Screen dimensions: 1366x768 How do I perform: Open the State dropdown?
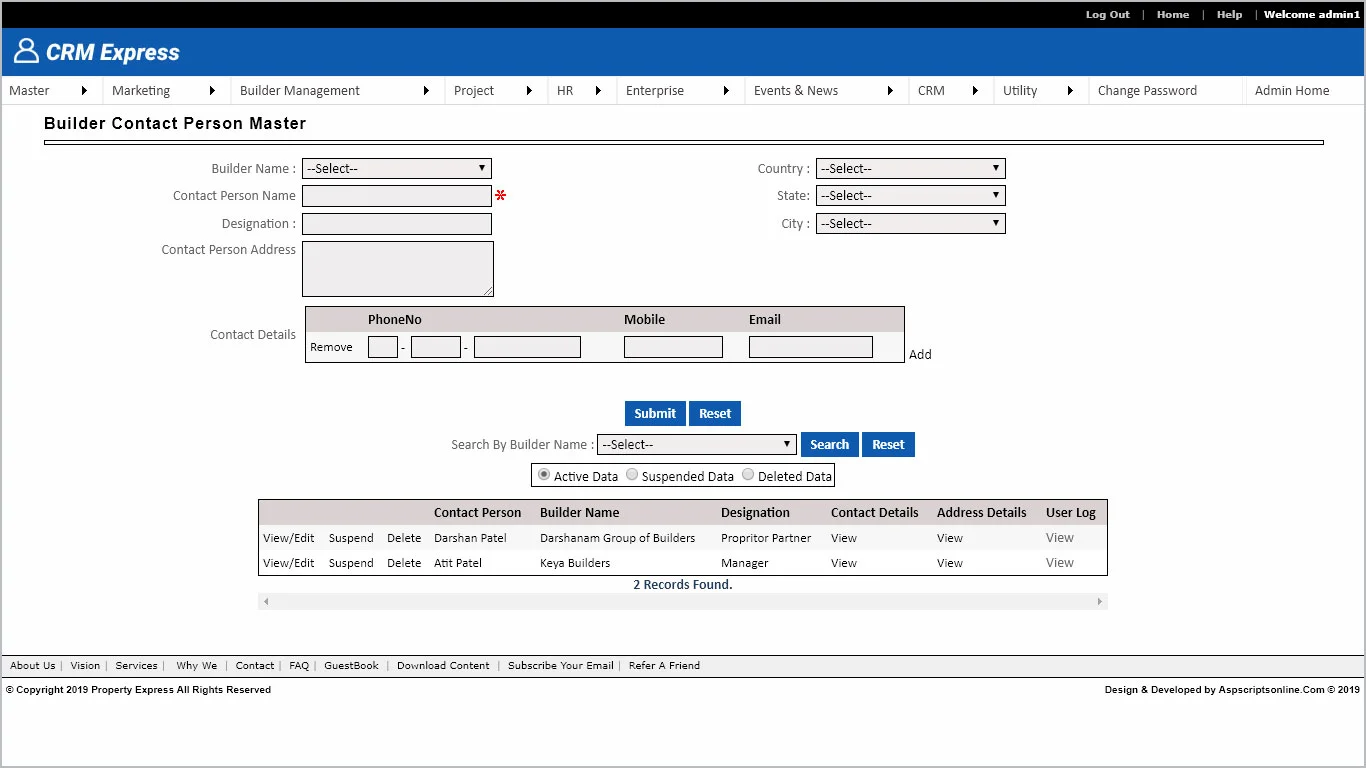tap(911, 195)
